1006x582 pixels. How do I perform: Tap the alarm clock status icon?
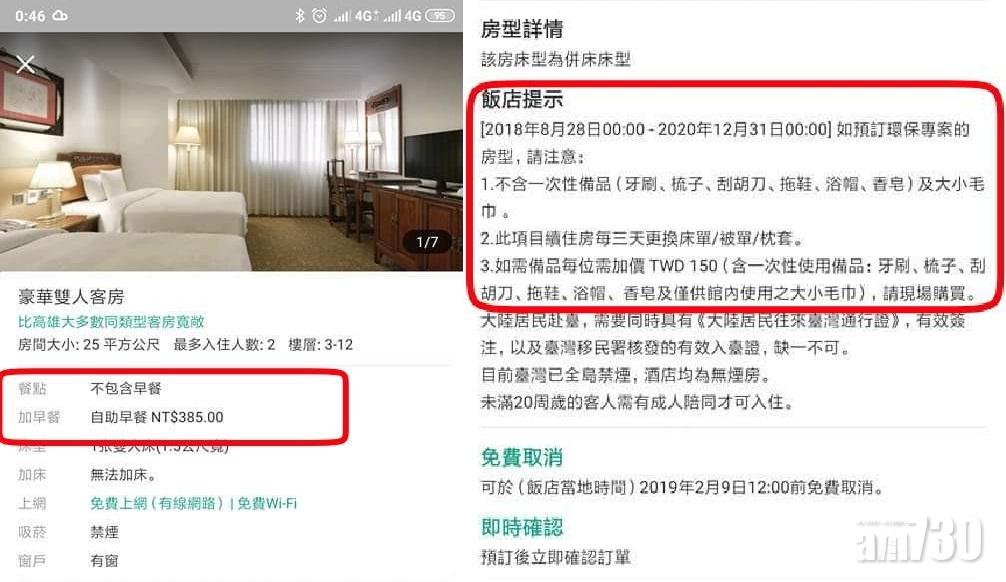319,15
